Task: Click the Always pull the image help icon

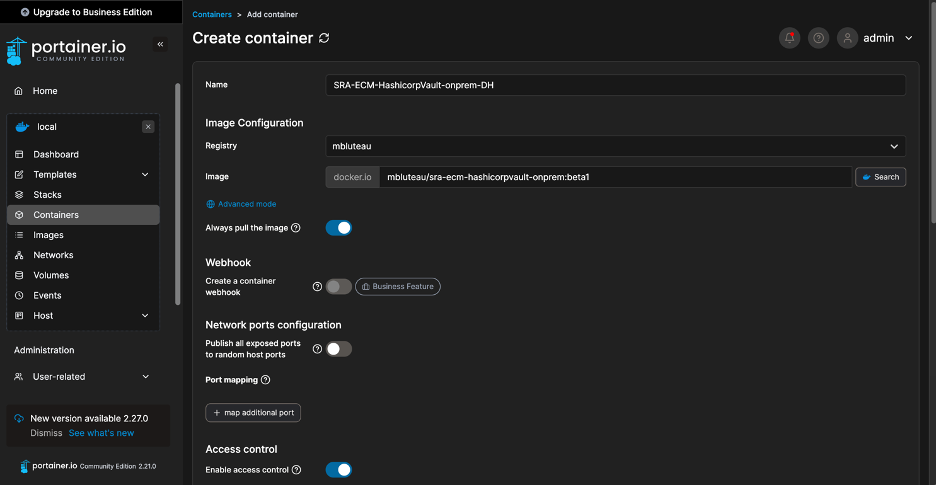Action: pyautogui.click(x=295, y=227)
